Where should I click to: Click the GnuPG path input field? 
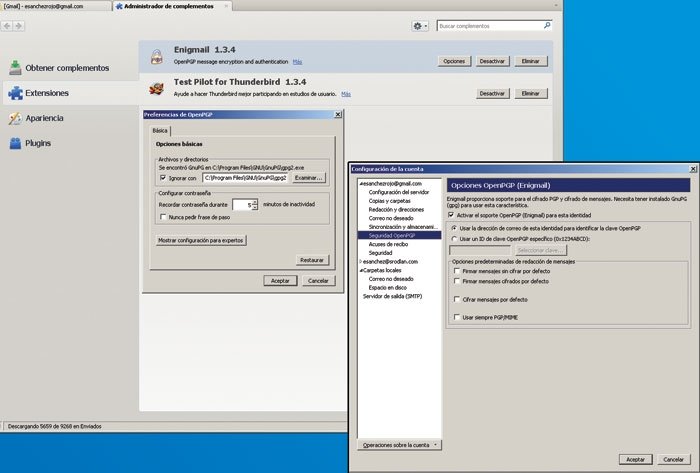click(245, 178)
